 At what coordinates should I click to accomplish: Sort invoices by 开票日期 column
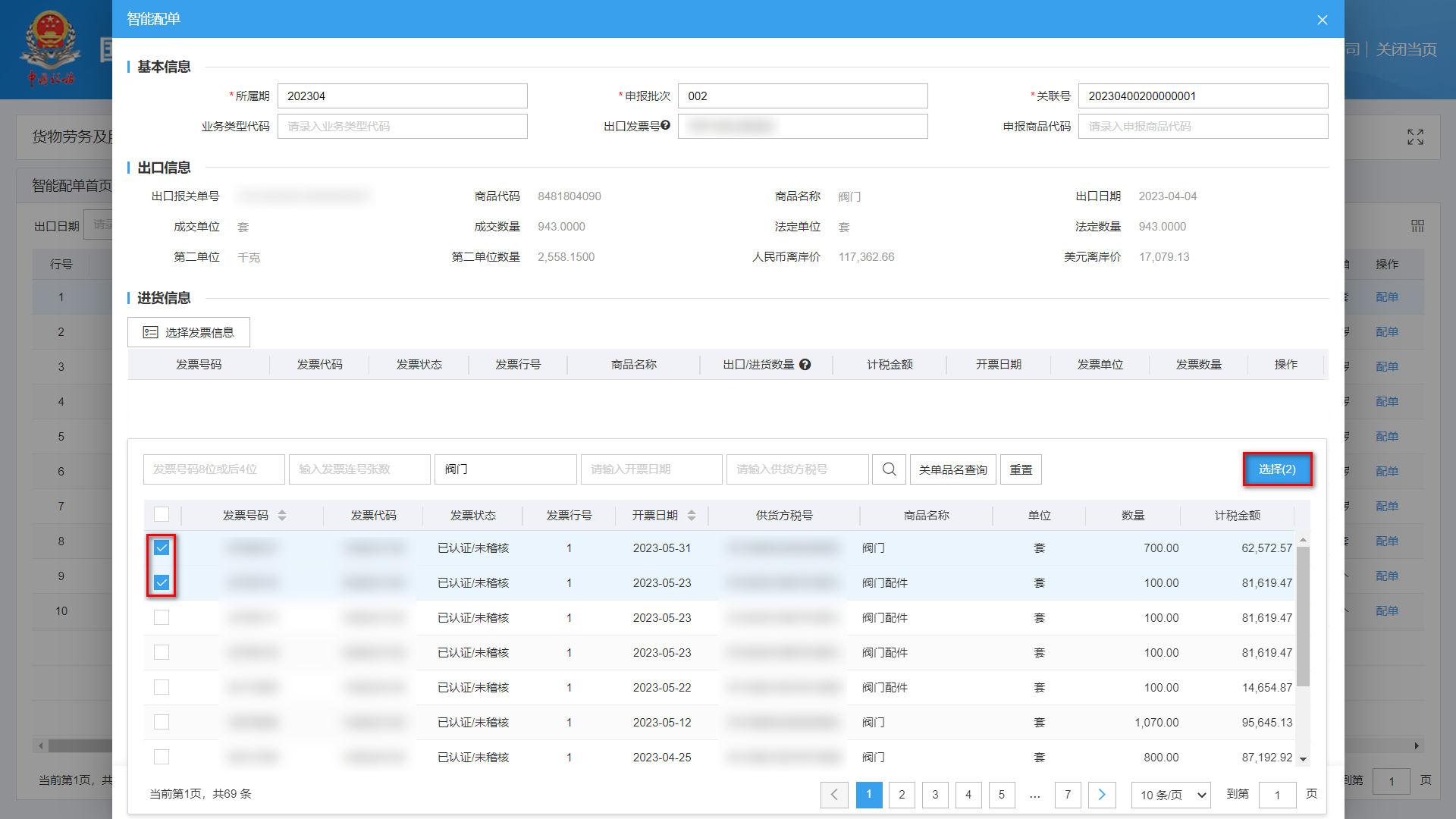point(692,515)
